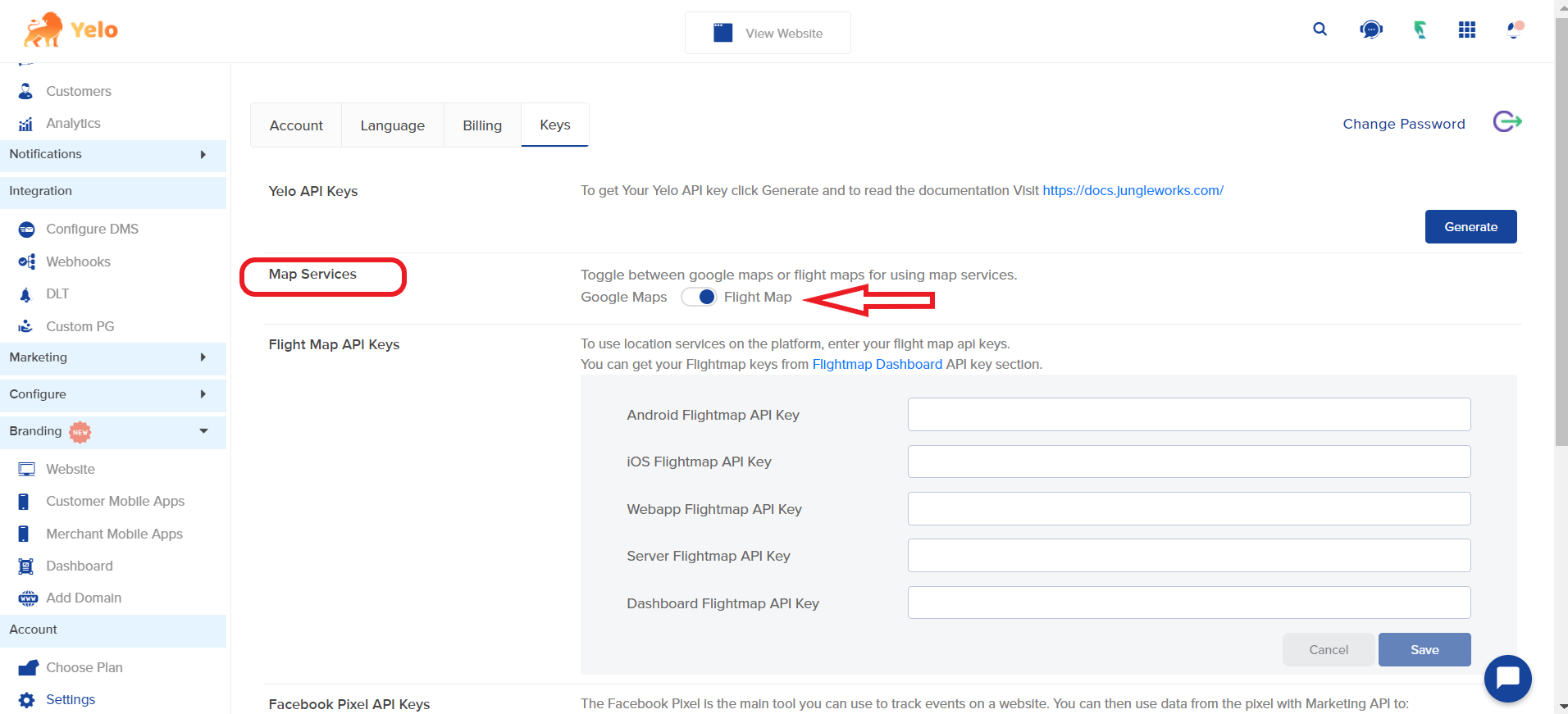Screen dimensions: 1568x714
Task: Collapse the Branding section arrow
Action: (203, 431)
